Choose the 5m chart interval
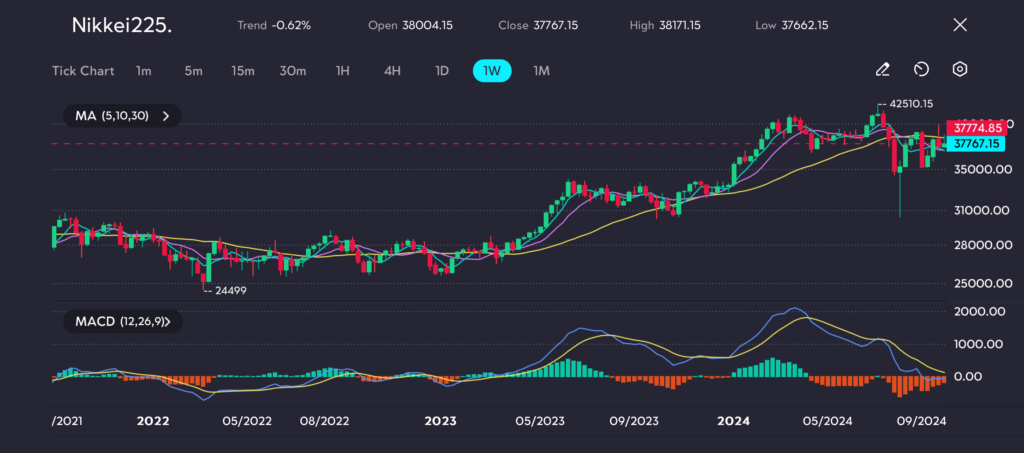The image size is (1024, 453). point(193,71)
